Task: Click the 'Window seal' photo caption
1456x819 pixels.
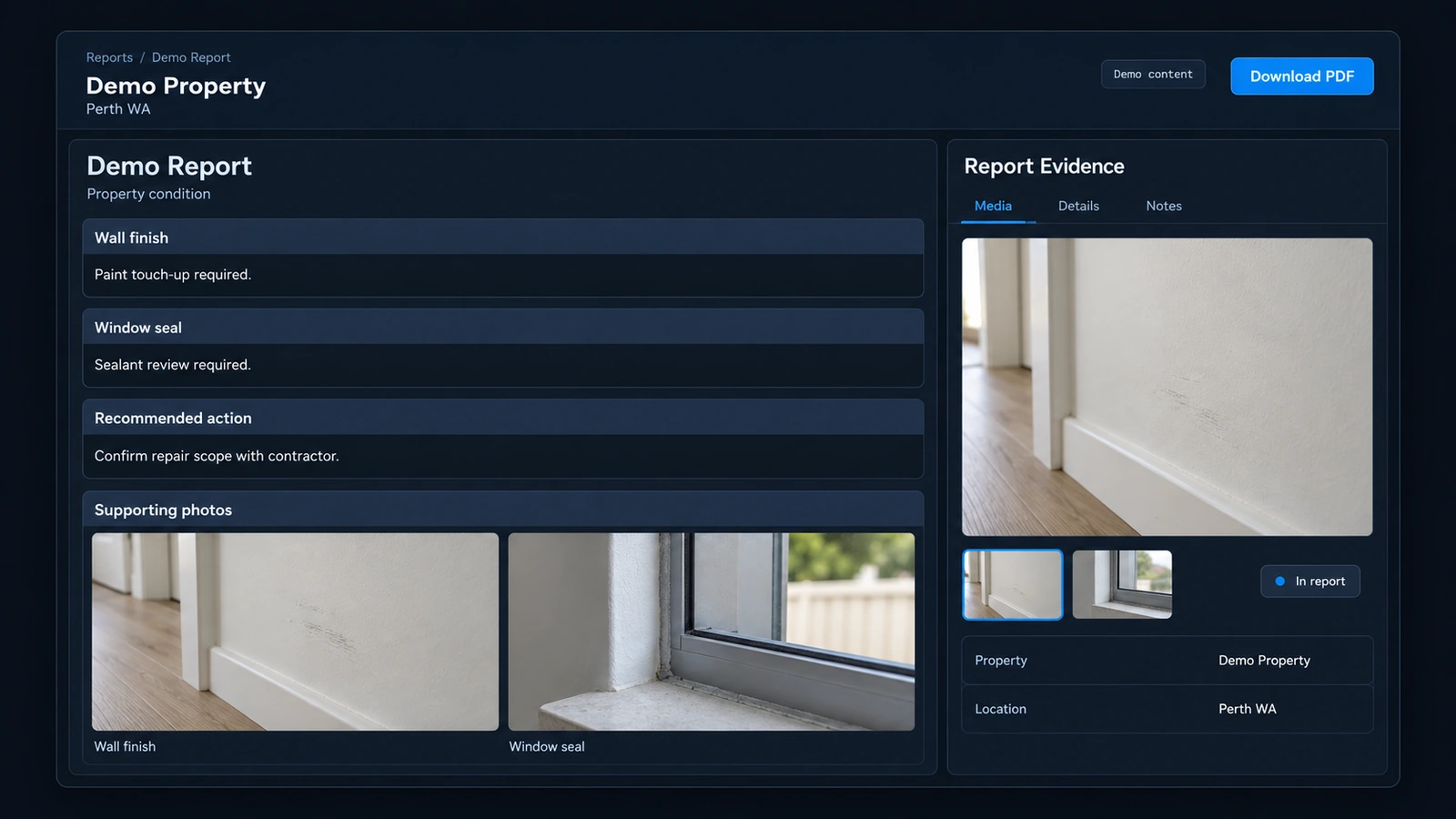Action: click(x=547, y=746)
